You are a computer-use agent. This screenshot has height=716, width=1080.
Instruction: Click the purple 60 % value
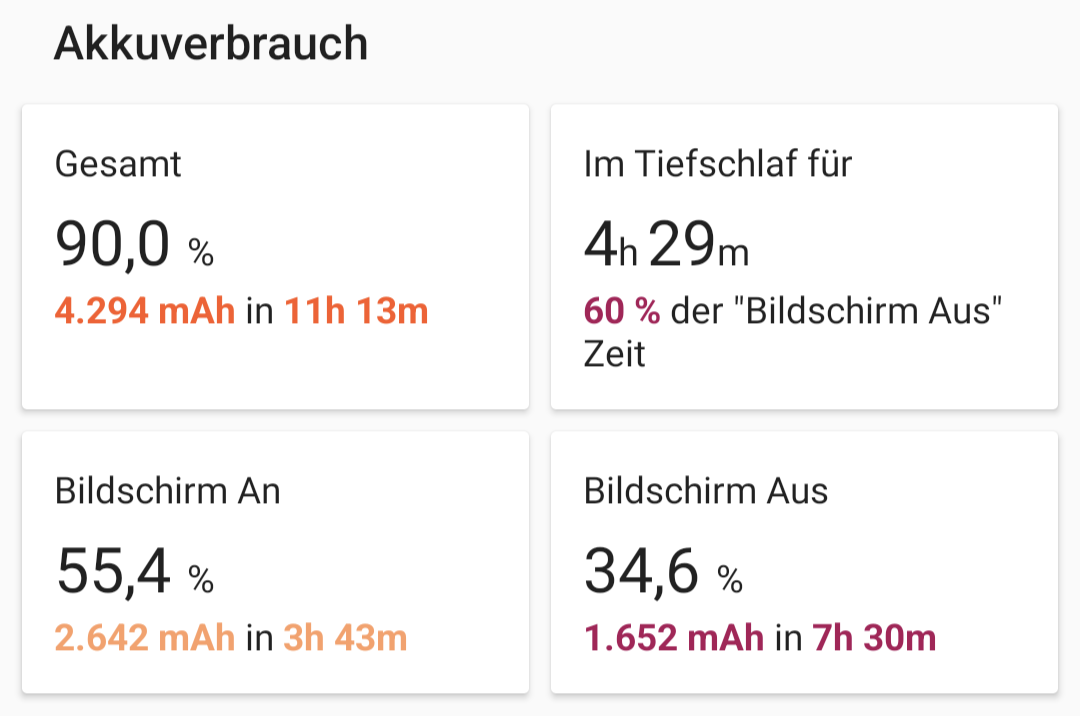pos(622,312)
